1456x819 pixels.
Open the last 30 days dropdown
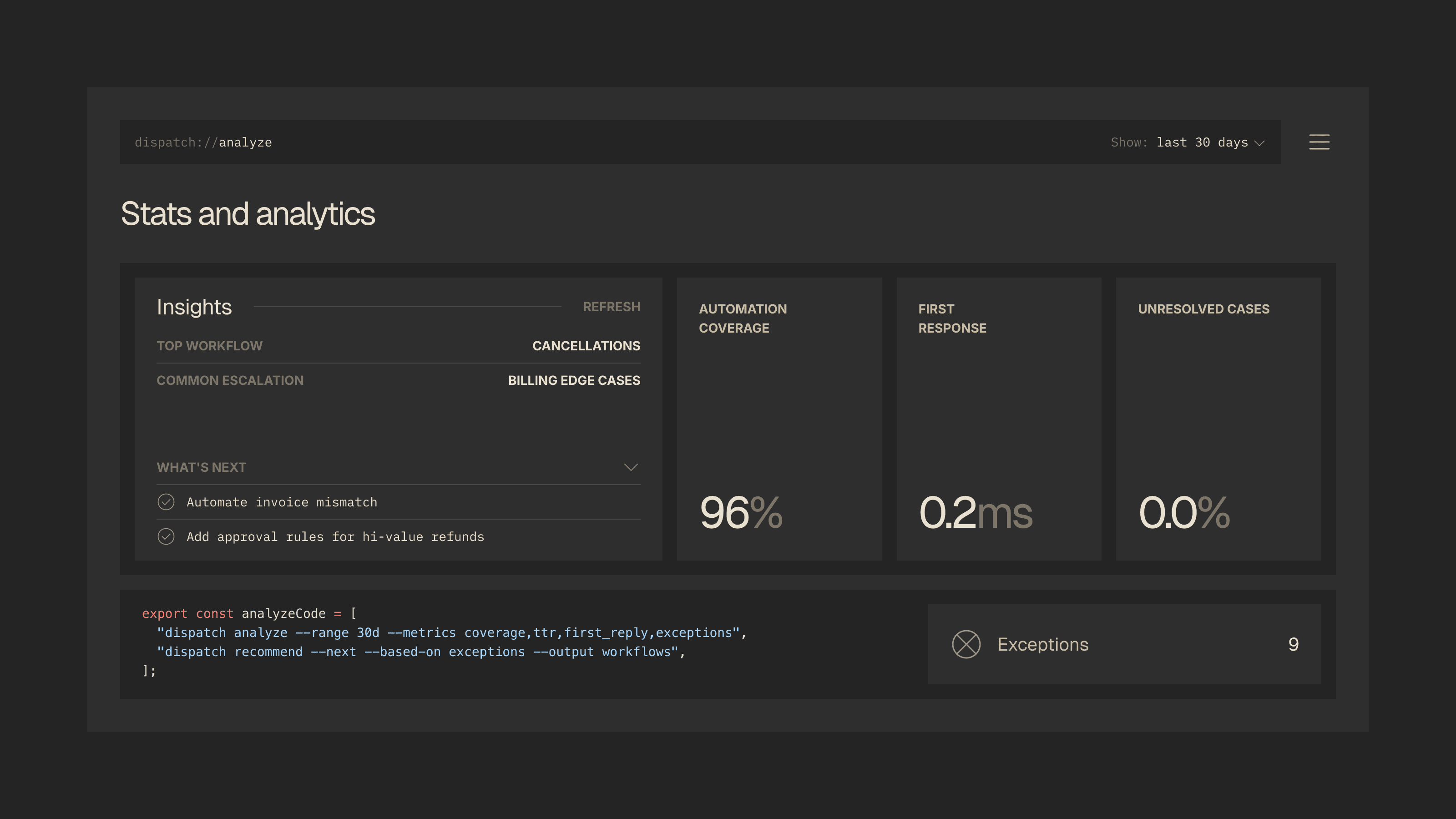[1202, 142]
